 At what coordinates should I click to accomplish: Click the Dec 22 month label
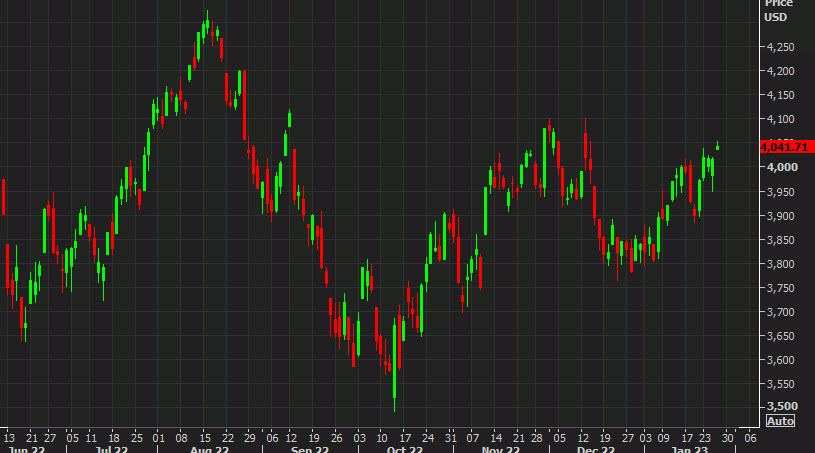[x=596, y=449]
